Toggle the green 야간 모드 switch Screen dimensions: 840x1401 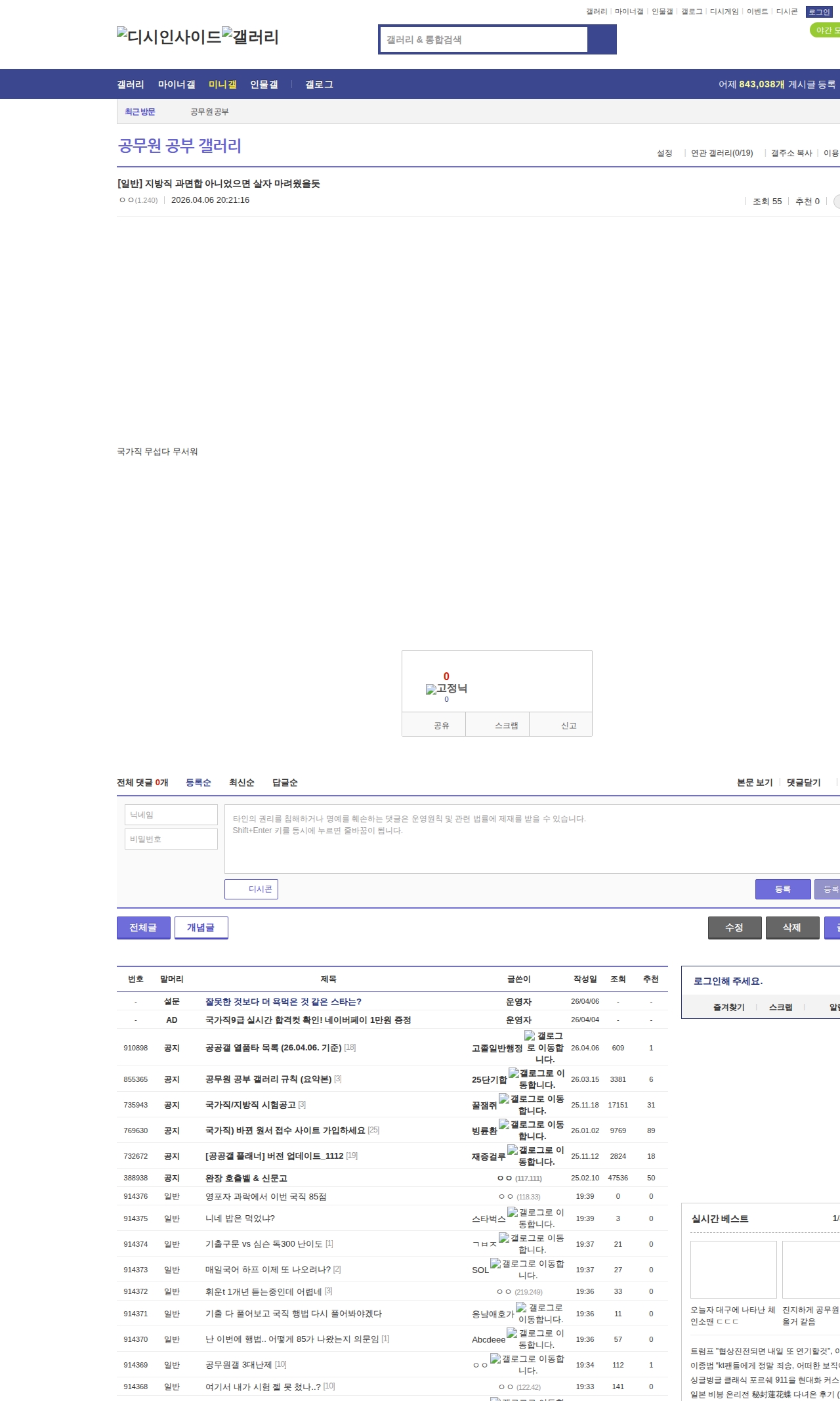[x=826, y=30]
